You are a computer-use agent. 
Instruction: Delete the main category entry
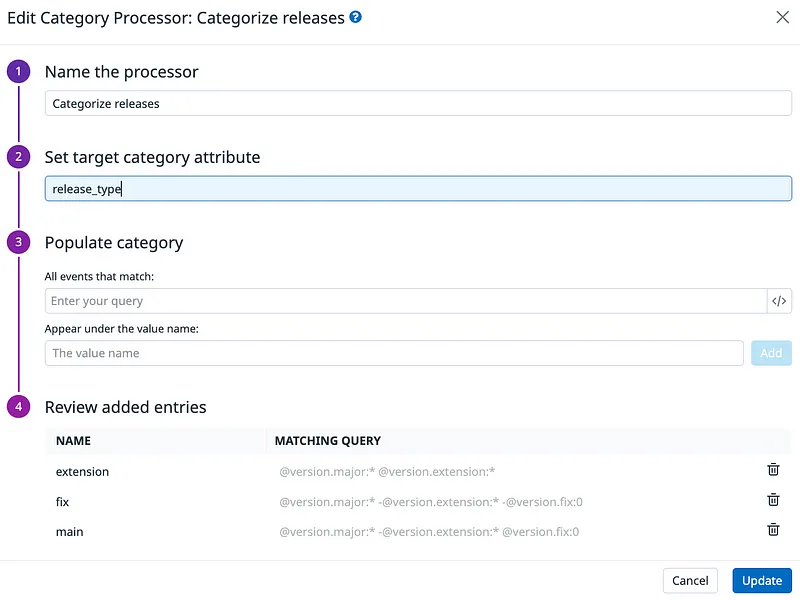[773, 531]
